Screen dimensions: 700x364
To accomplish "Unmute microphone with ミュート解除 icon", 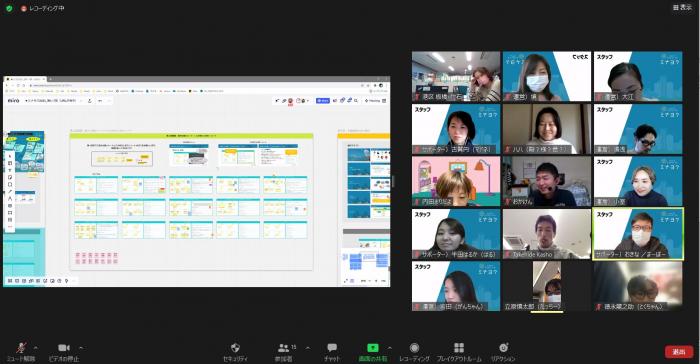I will [x=21, y=348].
